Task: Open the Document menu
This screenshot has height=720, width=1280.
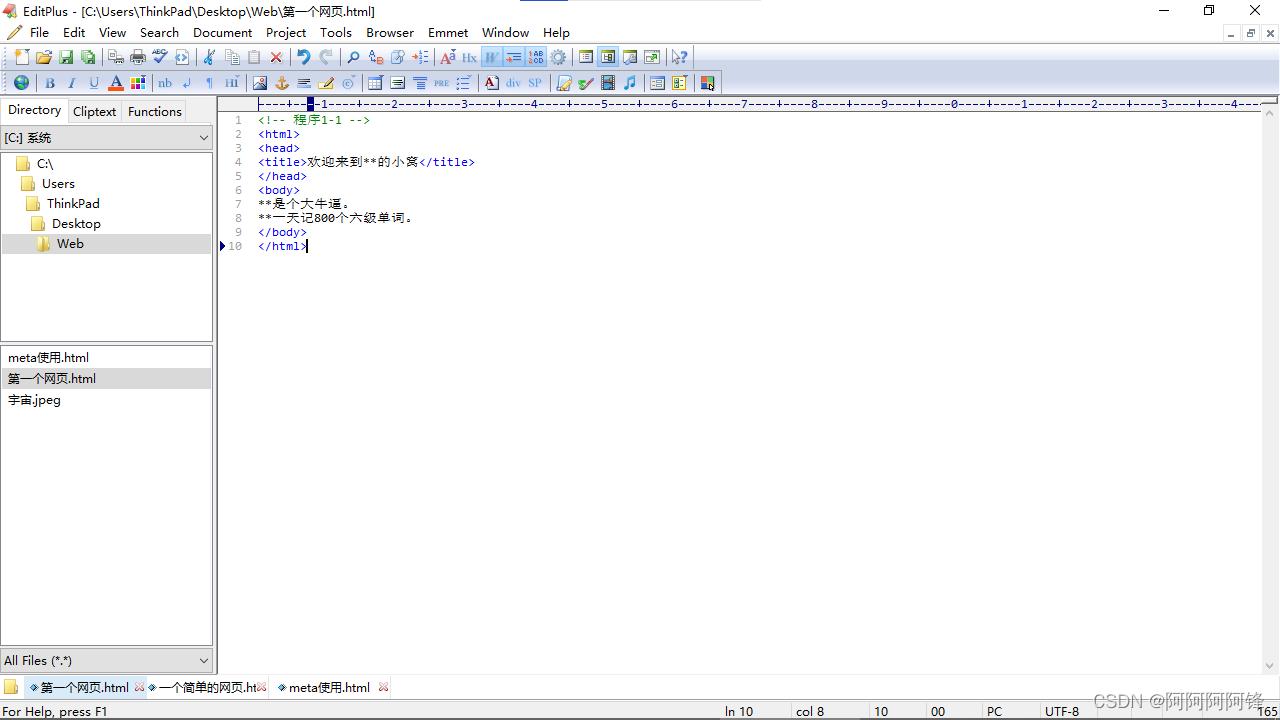Action: [222, 32]
